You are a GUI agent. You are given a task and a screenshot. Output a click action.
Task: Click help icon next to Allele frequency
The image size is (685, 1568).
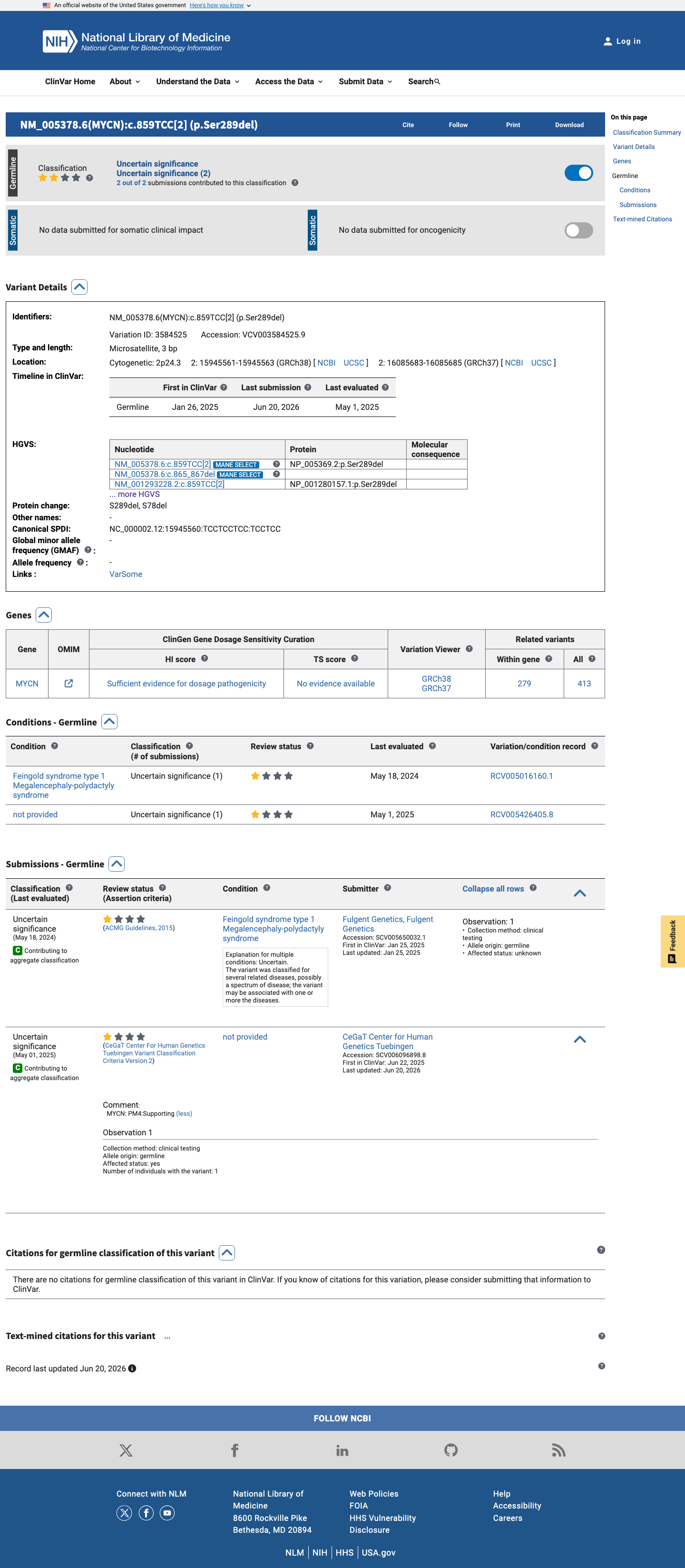(x=80, y=563)
